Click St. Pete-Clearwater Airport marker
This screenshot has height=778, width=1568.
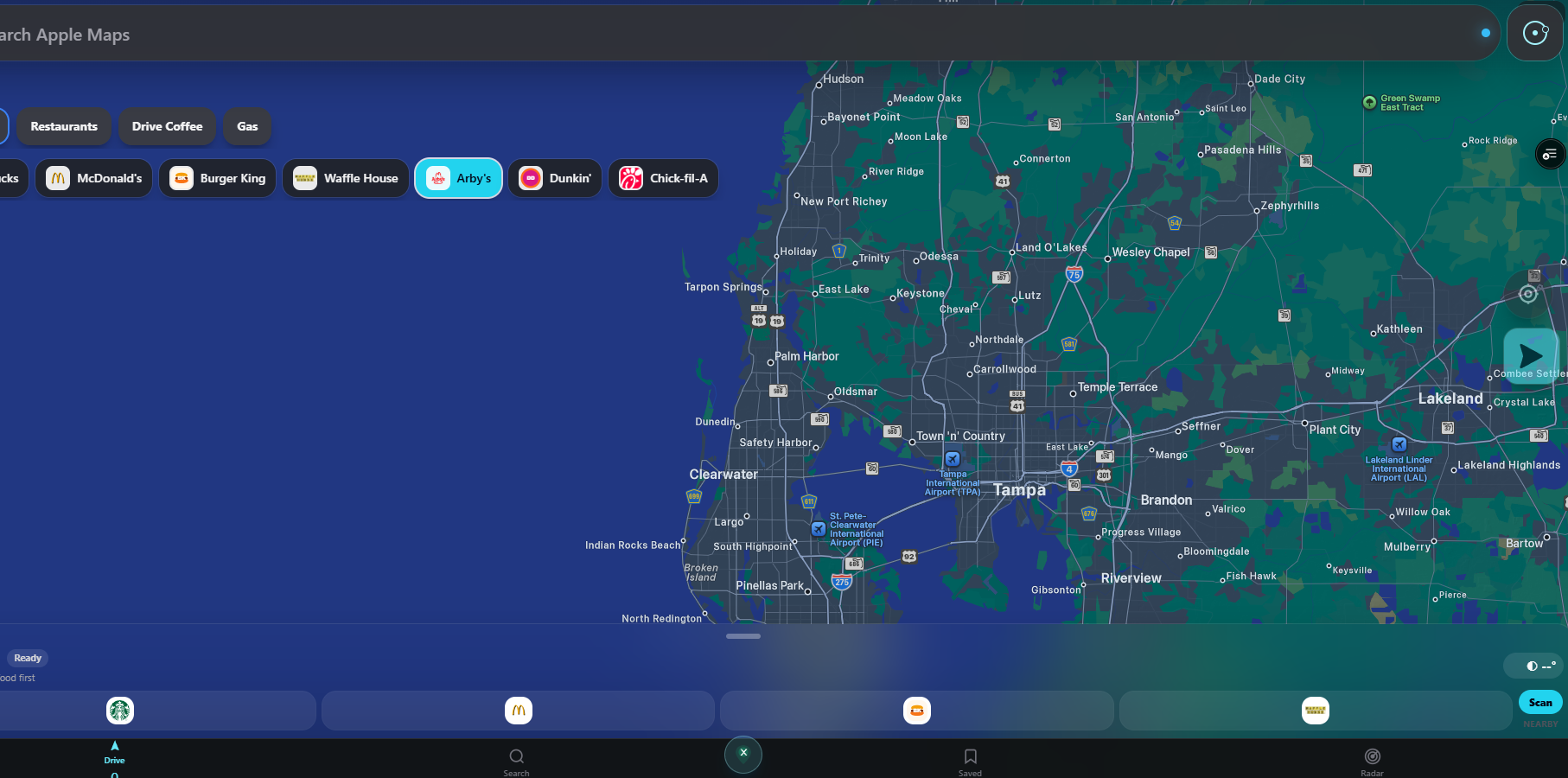(x=818, y=528)
